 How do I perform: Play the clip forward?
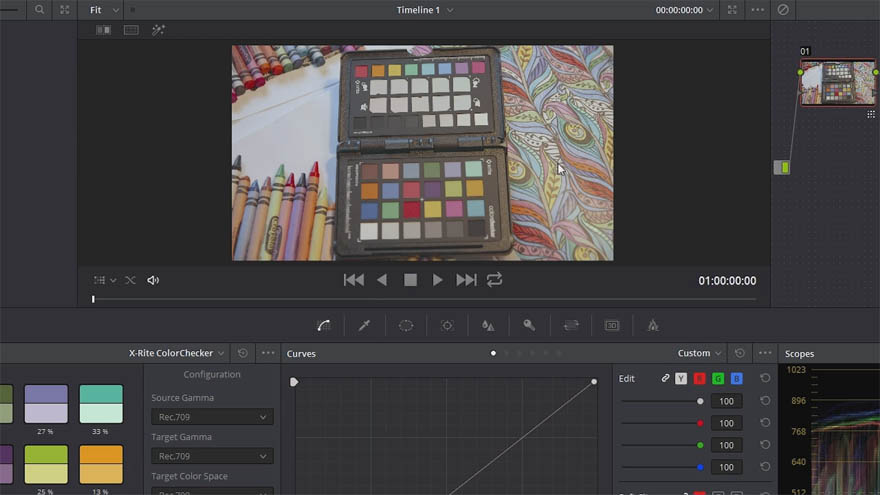point(438,279)
